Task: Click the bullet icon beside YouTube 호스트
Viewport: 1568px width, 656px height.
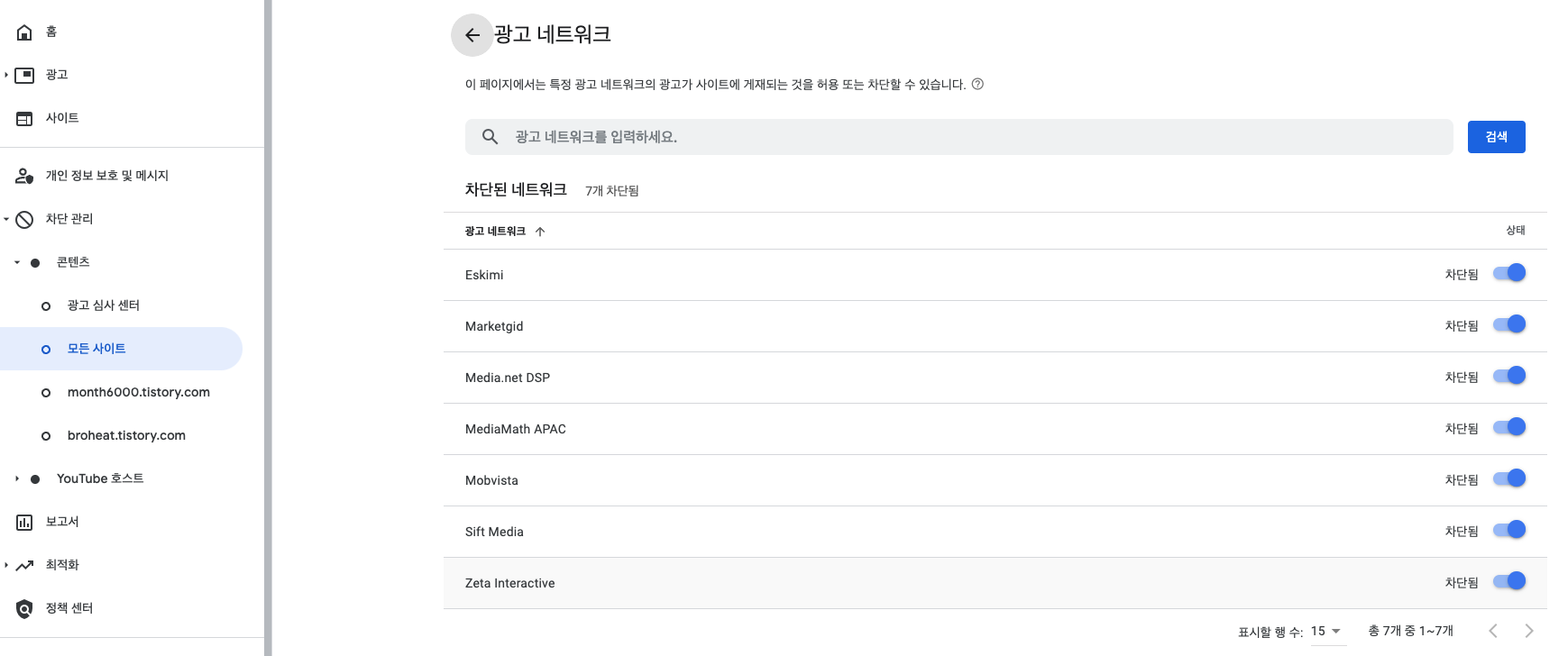Action: point(35,479)
